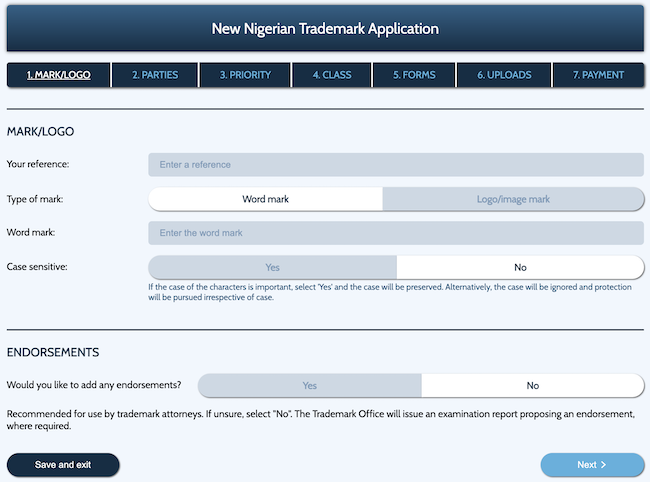
Task: Set Case sensitive to No
Action: tap(520, 267)
